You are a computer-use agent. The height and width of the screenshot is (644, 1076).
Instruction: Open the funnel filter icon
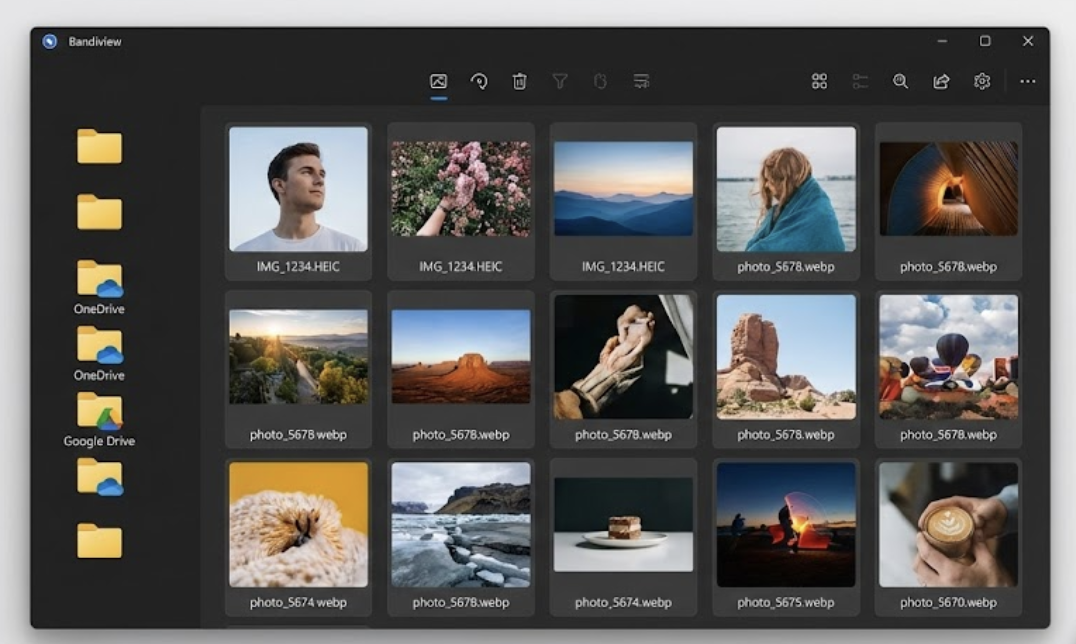coord(560,82)
